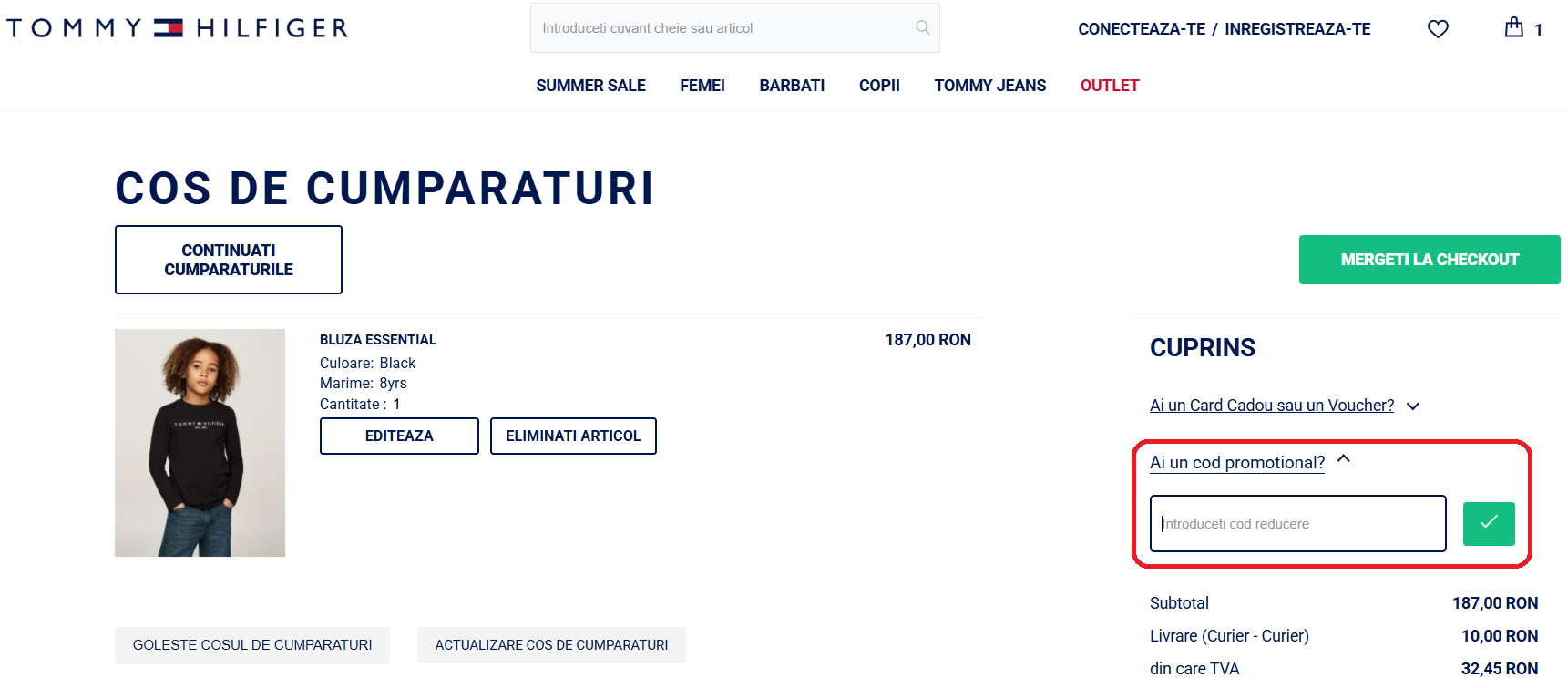
Task: Open the Summer Sale menu
Action: [590, 86]
